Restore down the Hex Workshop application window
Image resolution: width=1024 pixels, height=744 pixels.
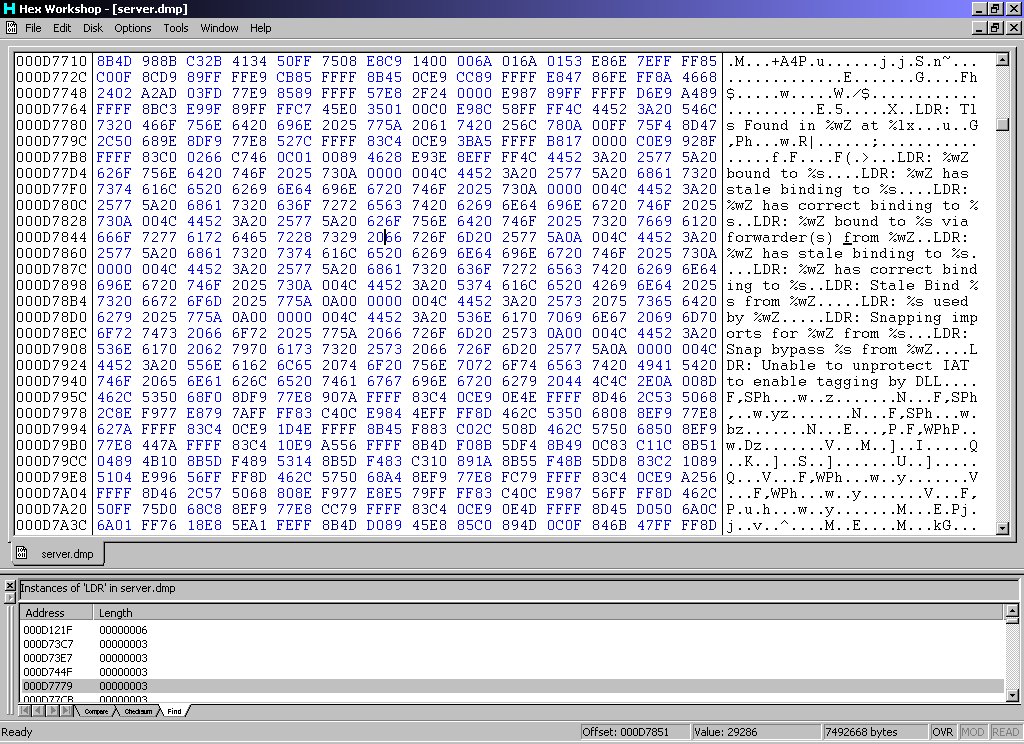click(x=995, y=8)
